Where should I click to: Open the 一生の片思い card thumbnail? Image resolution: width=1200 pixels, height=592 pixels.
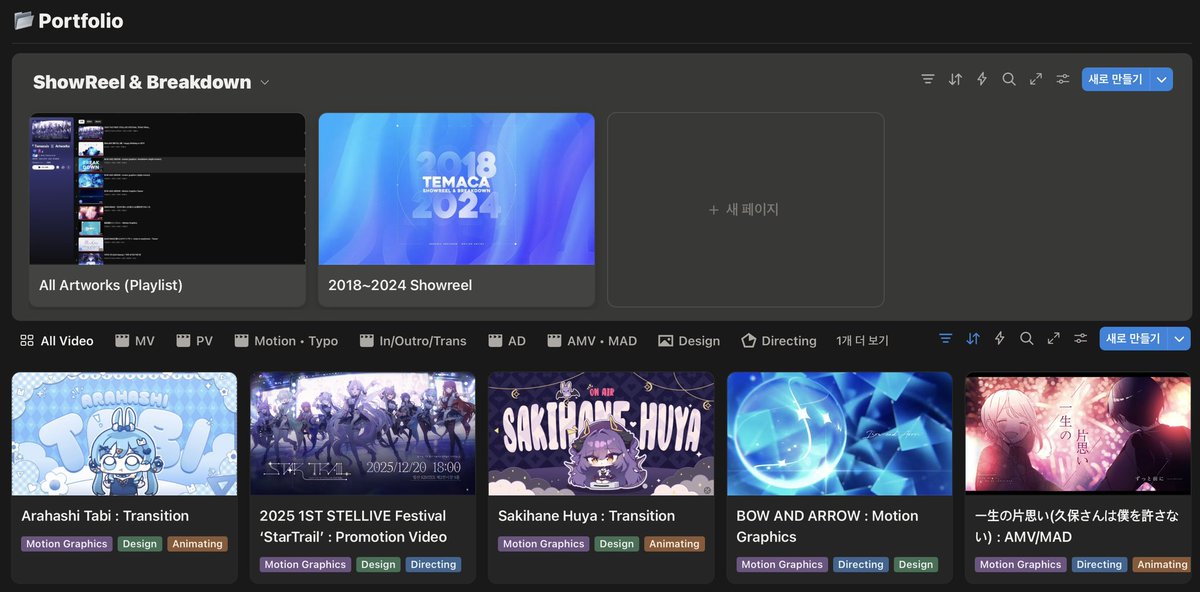point(1078,434)
